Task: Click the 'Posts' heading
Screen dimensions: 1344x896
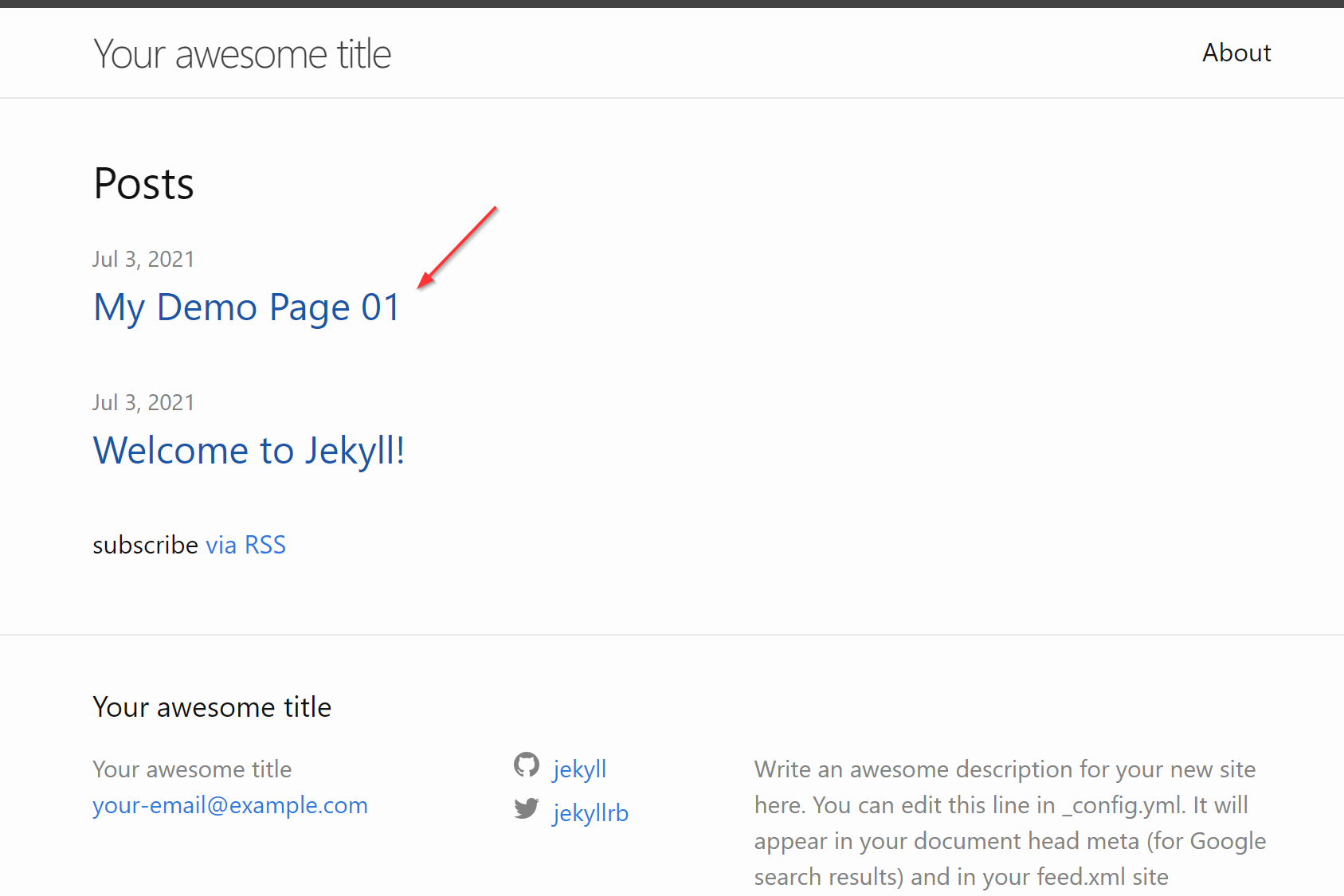Action: tap(143, 184)
